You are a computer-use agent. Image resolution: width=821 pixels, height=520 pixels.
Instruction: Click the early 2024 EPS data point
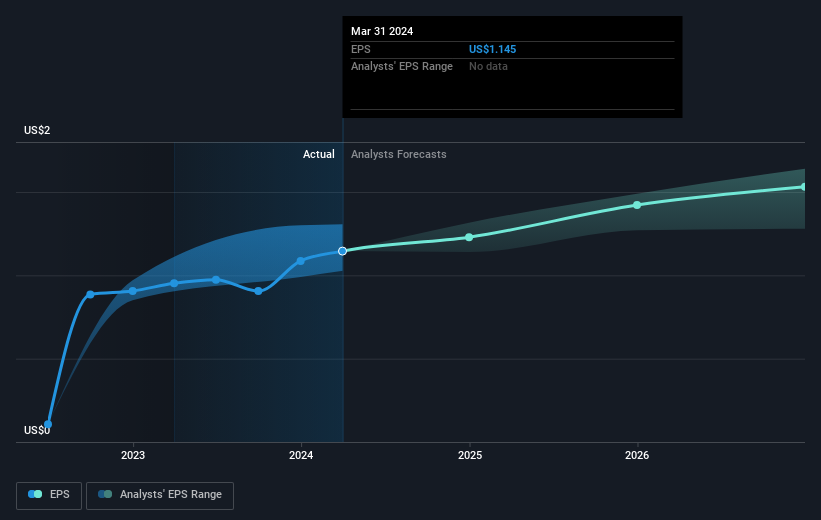[x=301, y=261]
